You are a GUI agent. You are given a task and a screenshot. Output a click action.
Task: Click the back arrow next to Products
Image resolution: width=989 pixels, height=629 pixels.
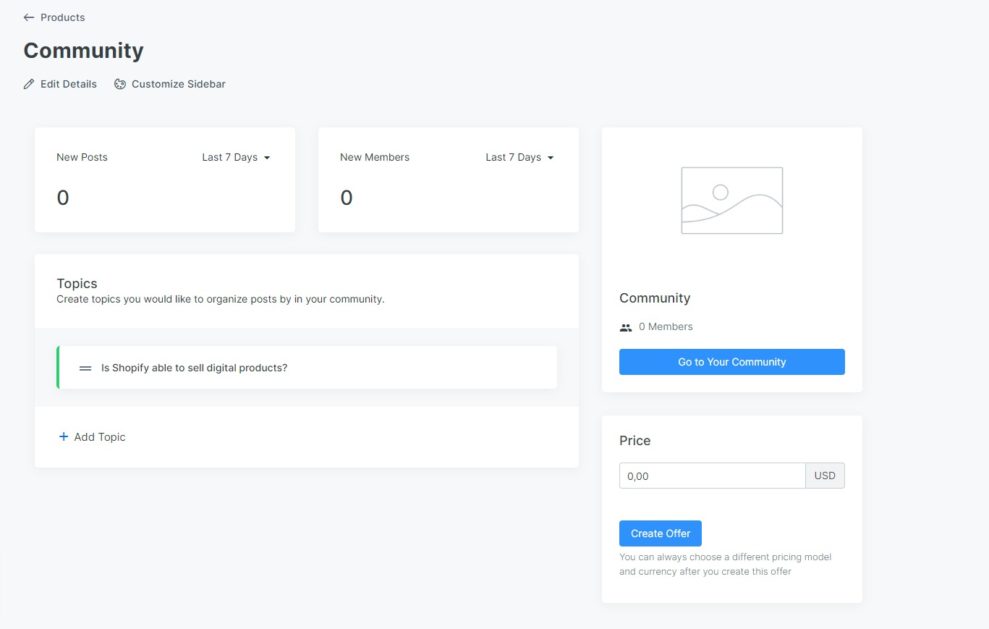pyautogui.click(x=29, y=17)
